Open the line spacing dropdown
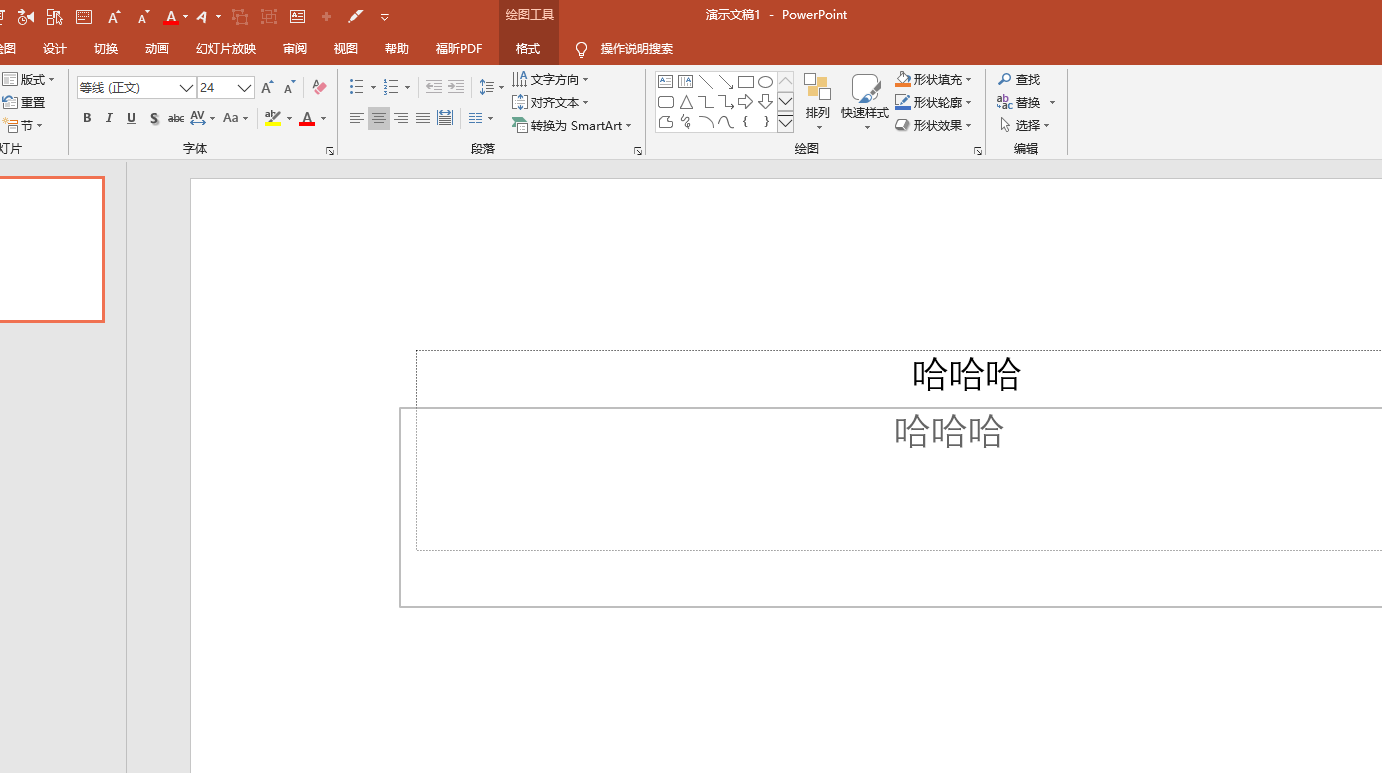Screen dimensions: 1382x773 [491, 88]
